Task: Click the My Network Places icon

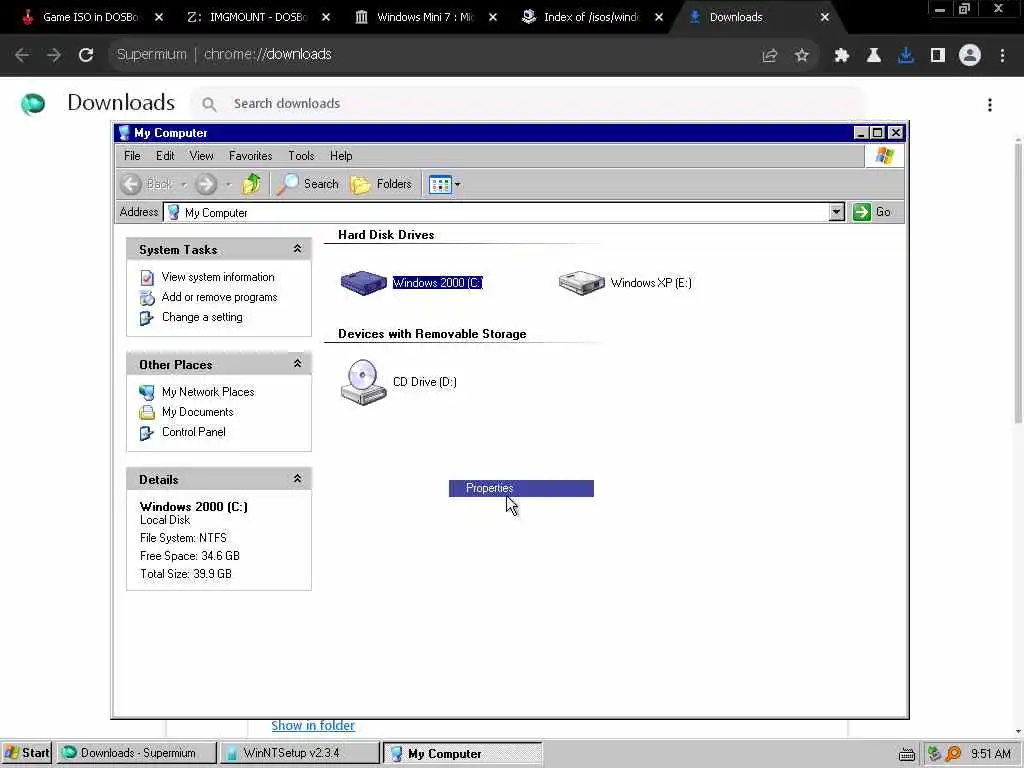Action: (x=147, y=392)
